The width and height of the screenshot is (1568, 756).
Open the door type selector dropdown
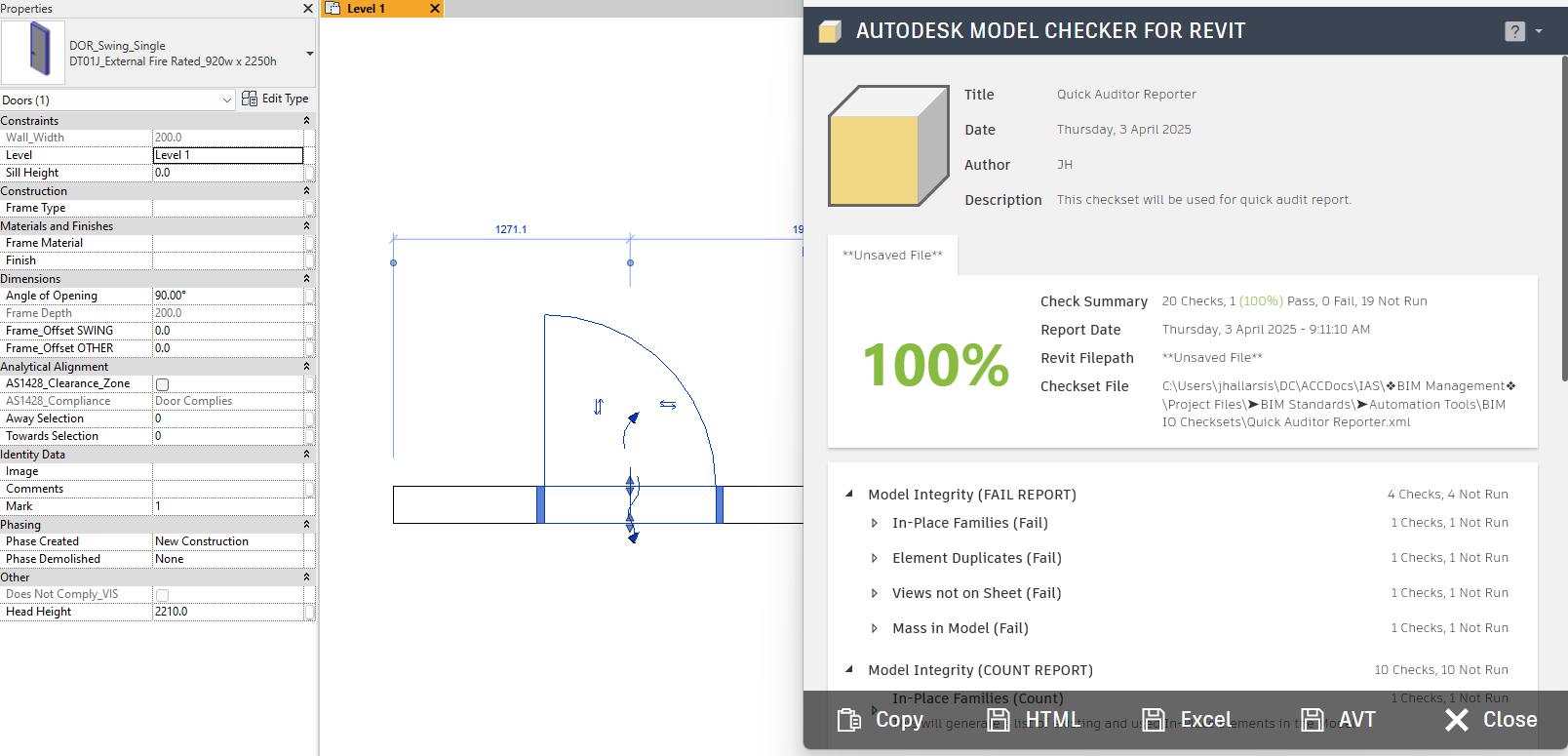(x=310, y=54)
